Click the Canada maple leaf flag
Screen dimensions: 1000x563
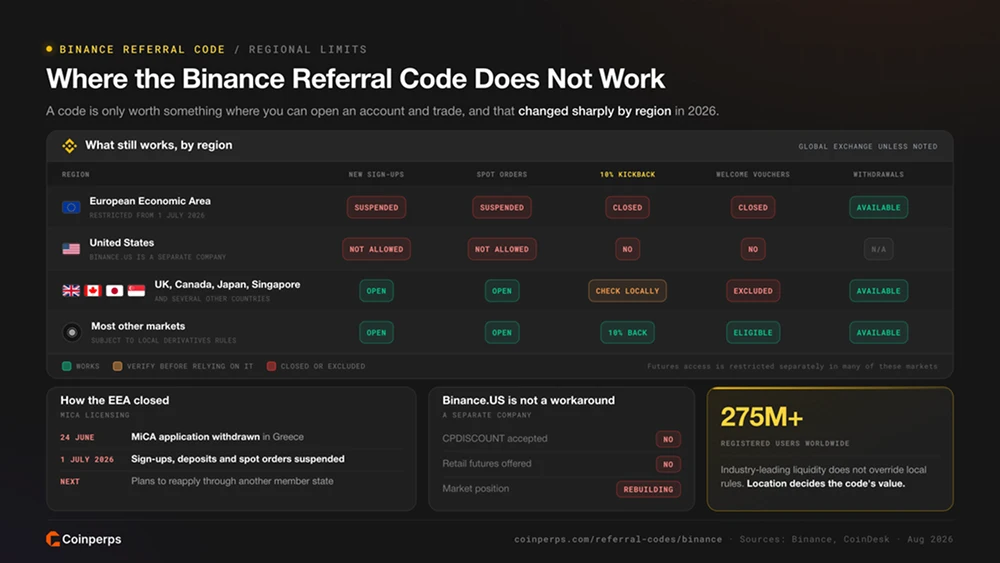tap(93, 291)
